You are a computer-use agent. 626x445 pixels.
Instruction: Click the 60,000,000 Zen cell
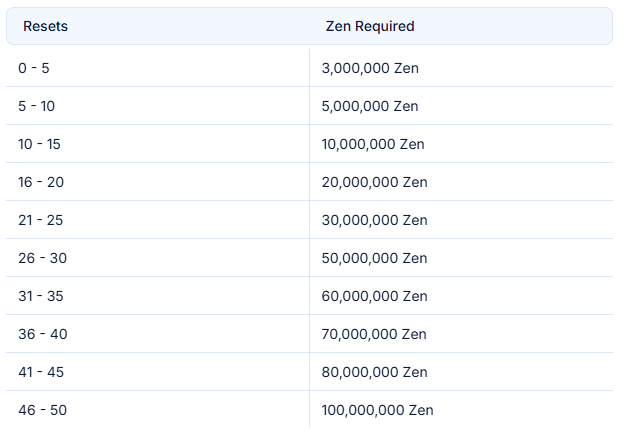point(374,296)
